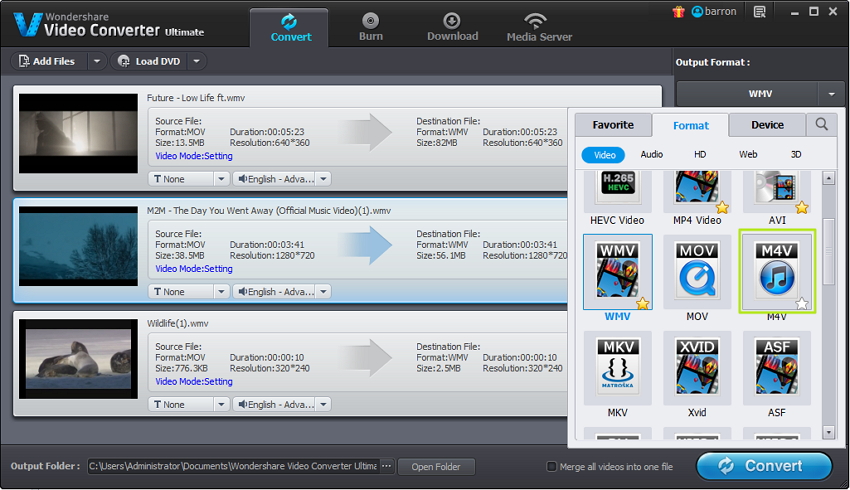This screenshot has height=490, width=850.
Task: Click the Output Folder path field
Action: 233,466
